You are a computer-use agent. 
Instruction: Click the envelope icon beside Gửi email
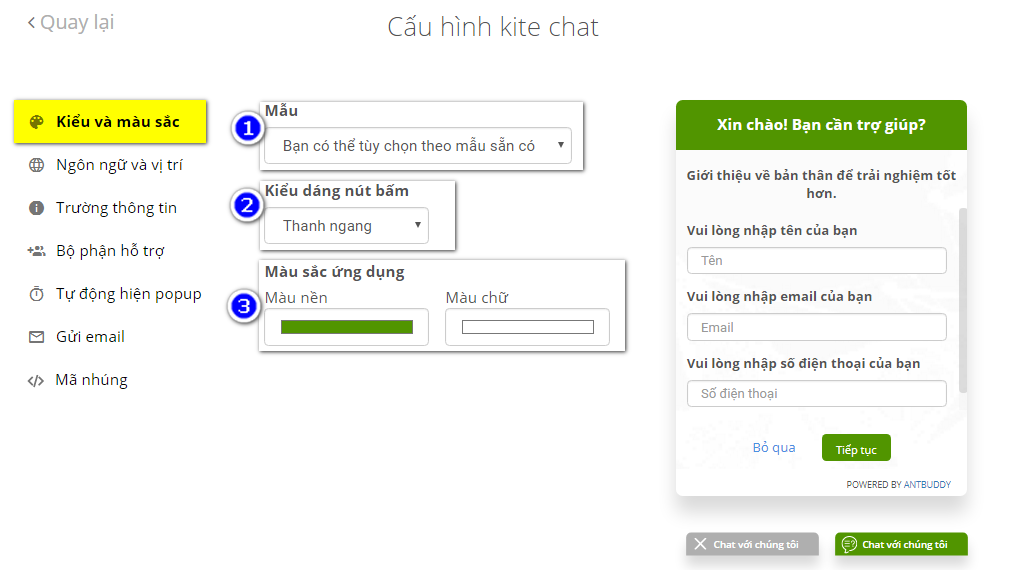pyautogui.click(x=37, y=337)
